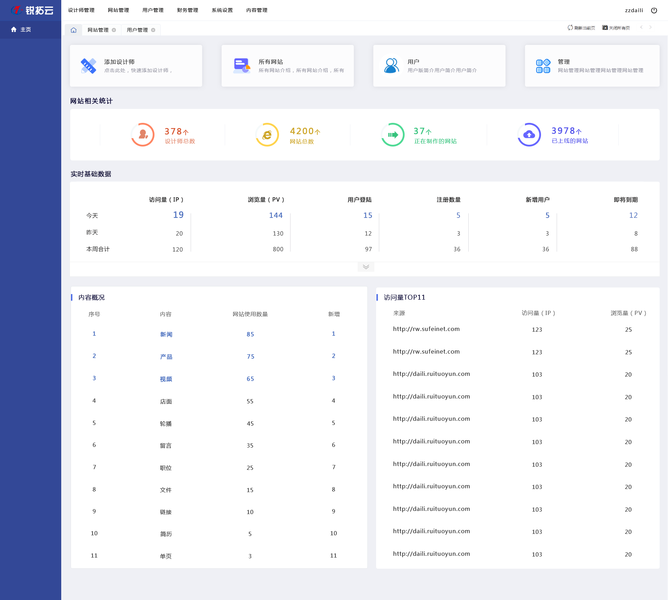
Task: Open the 财务管理 top menu
Action: 187,10
